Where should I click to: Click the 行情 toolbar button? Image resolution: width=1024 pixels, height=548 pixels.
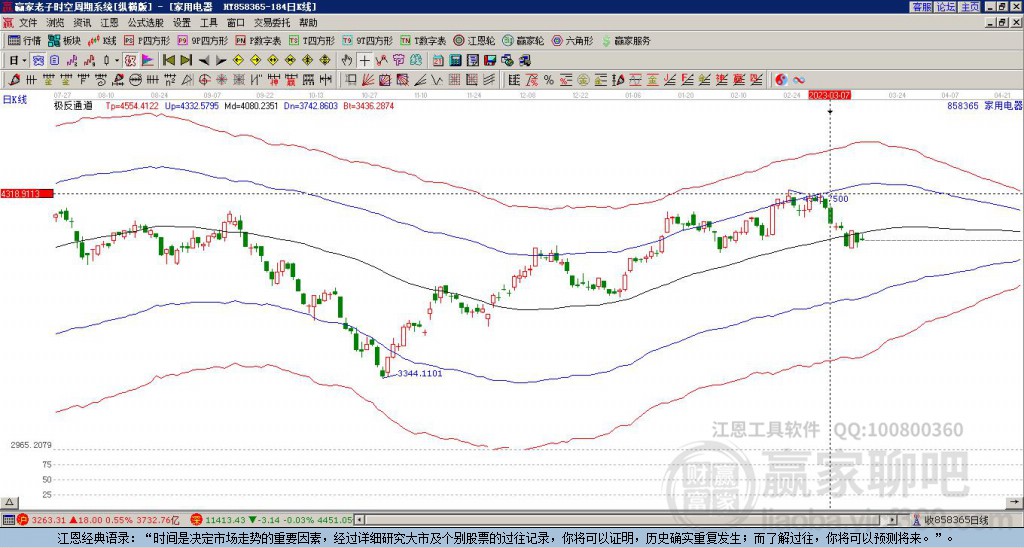pyautogui.click(x=25, y=40)
